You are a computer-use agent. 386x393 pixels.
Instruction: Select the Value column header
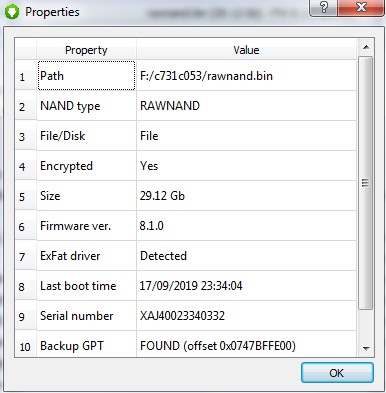[246, 50]
